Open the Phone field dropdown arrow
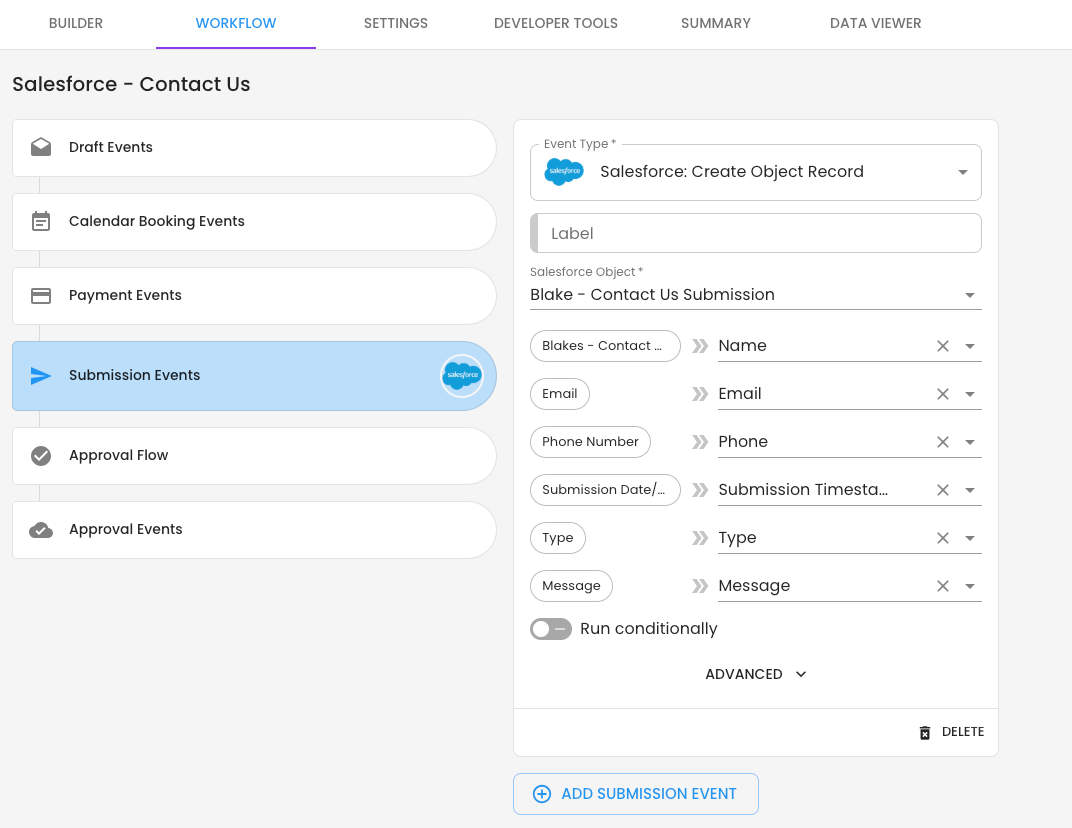This screenshot has height=828, width=1072. coord(969,442)
